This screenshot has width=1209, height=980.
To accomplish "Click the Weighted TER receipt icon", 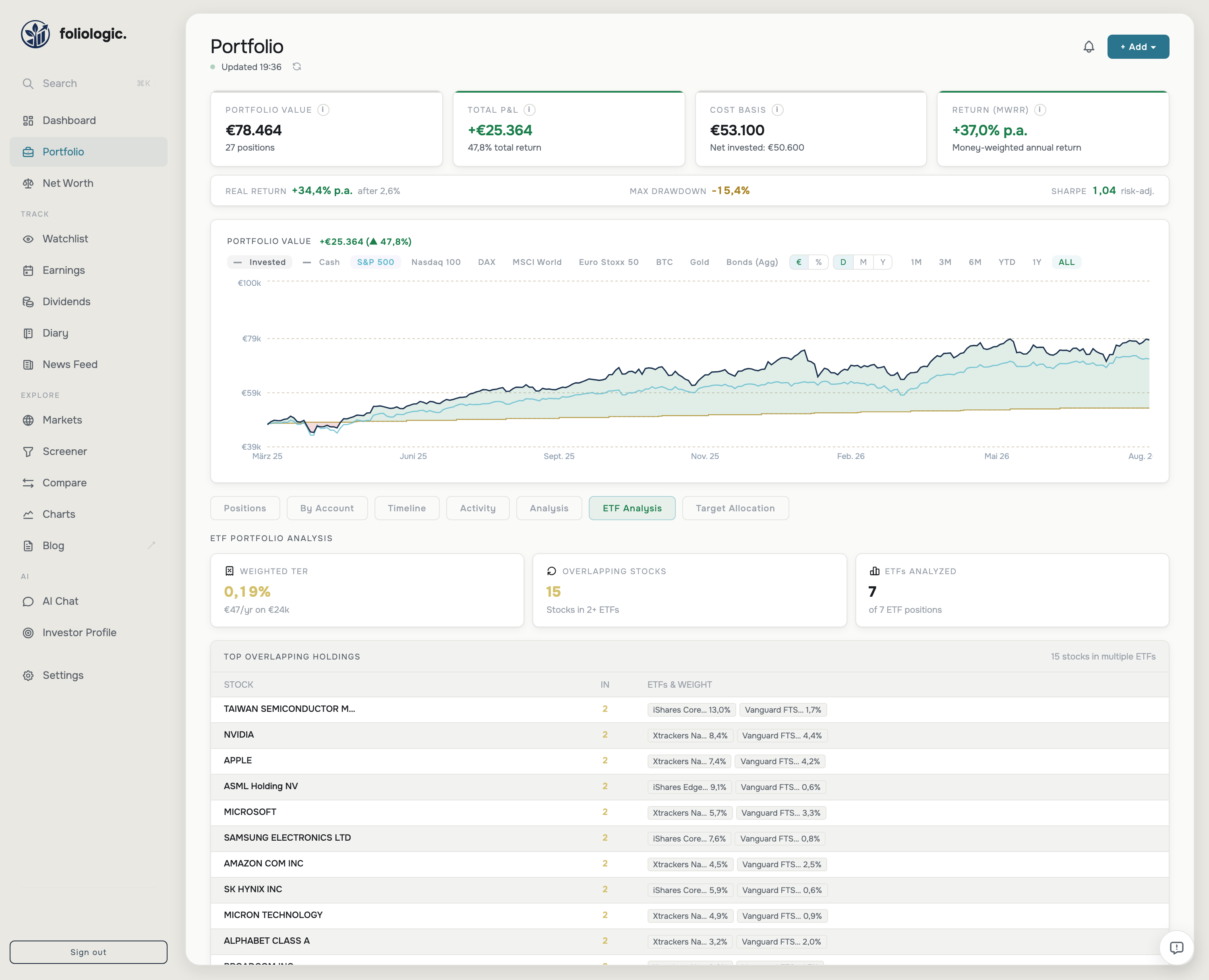I will tap(229, 571).
